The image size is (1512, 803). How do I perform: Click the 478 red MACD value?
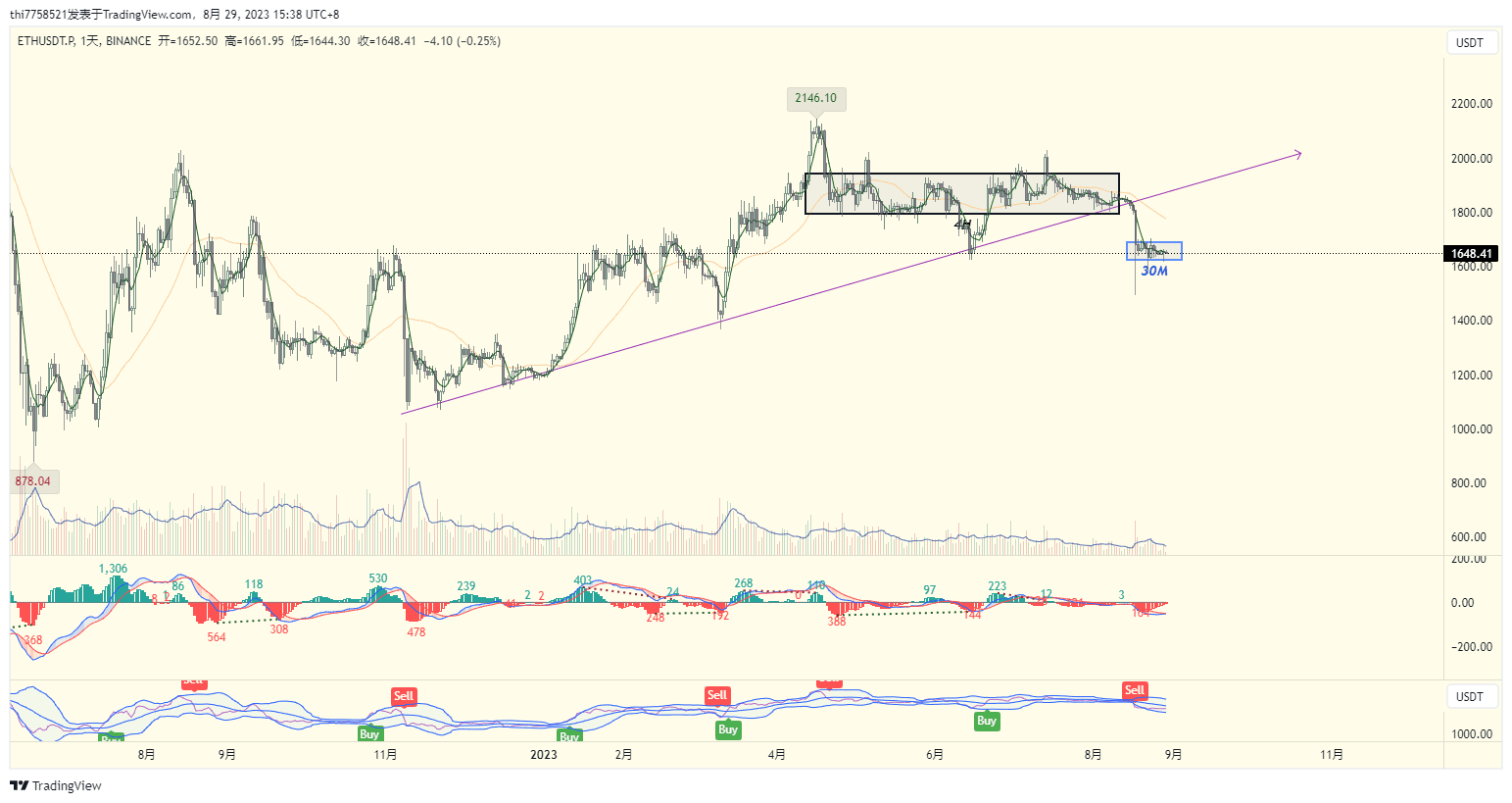[x=416, y=632]
